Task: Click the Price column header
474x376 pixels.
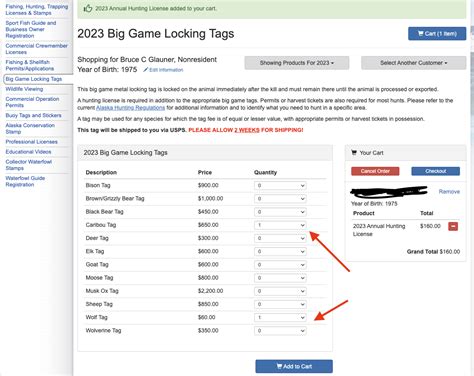Action: tap(205, 172)
